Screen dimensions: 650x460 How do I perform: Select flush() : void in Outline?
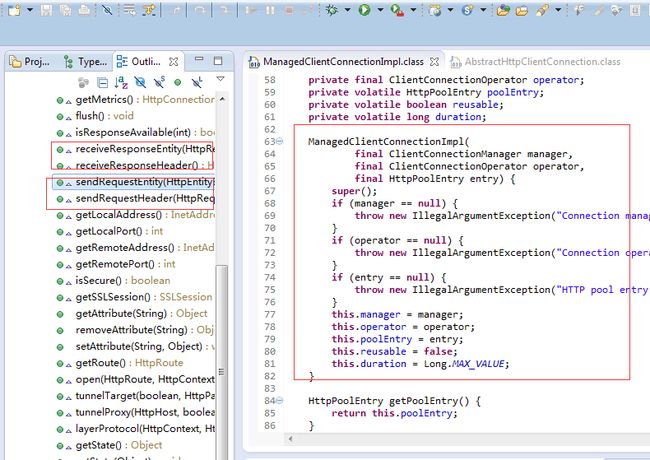pos(95,116)
